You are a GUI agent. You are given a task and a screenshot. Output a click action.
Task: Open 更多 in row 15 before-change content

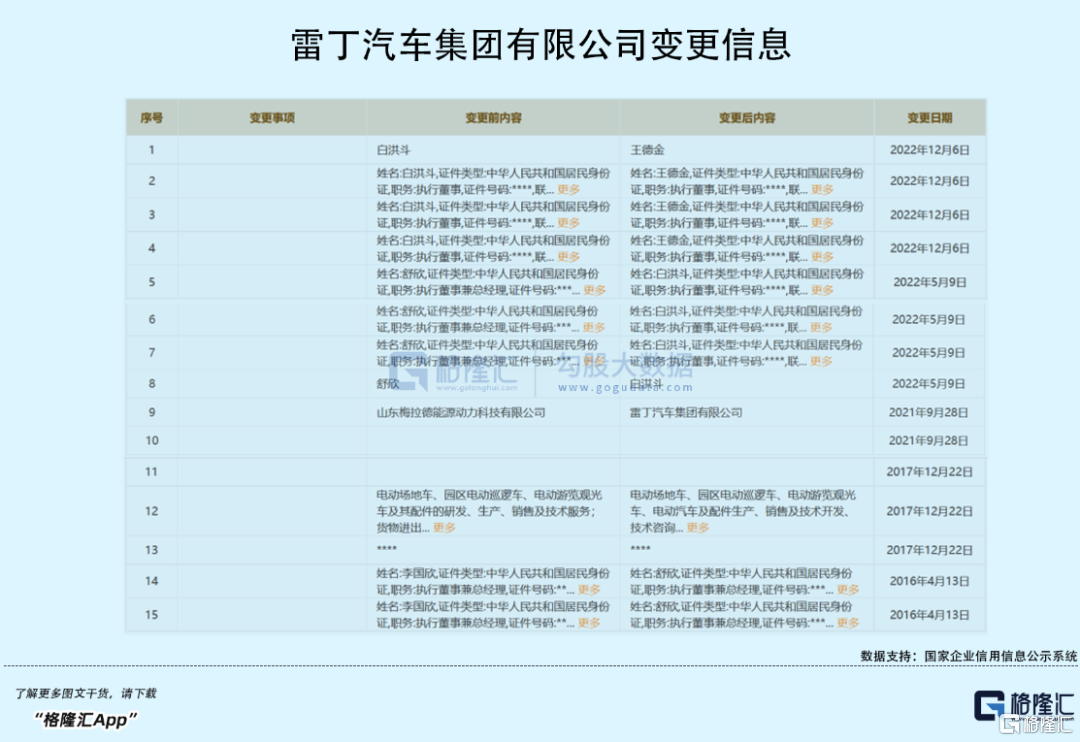(x=590, y=623)
